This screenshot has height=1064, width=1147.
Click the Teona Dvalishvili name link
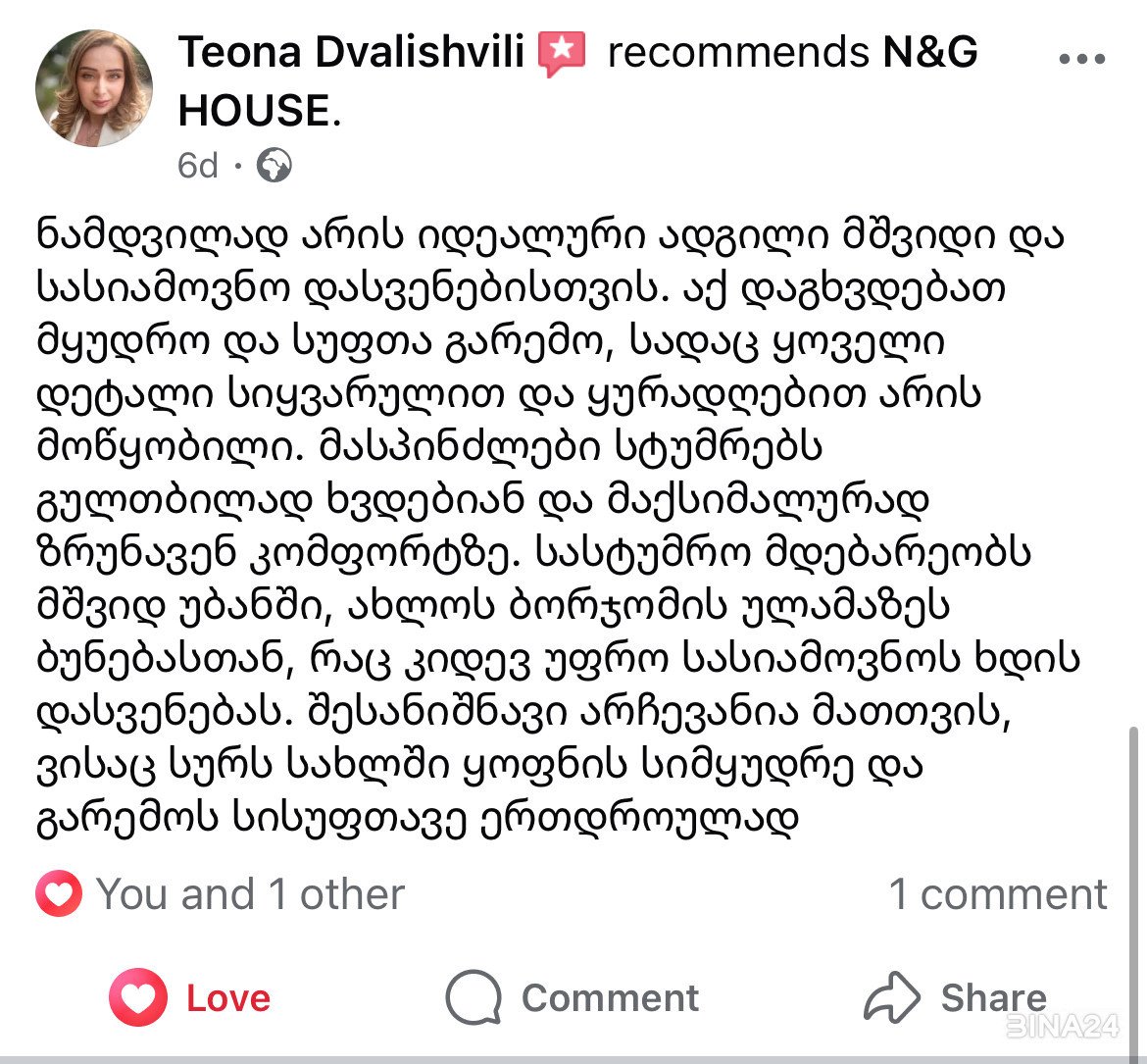pyautogui.click(x=351, y=52)
